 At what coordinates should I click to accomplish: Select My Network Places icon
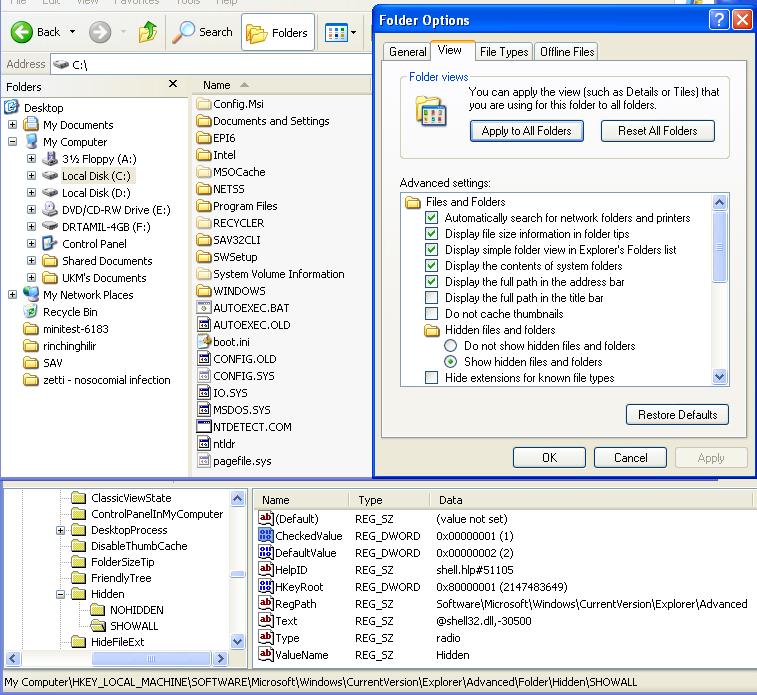[31, 294]
